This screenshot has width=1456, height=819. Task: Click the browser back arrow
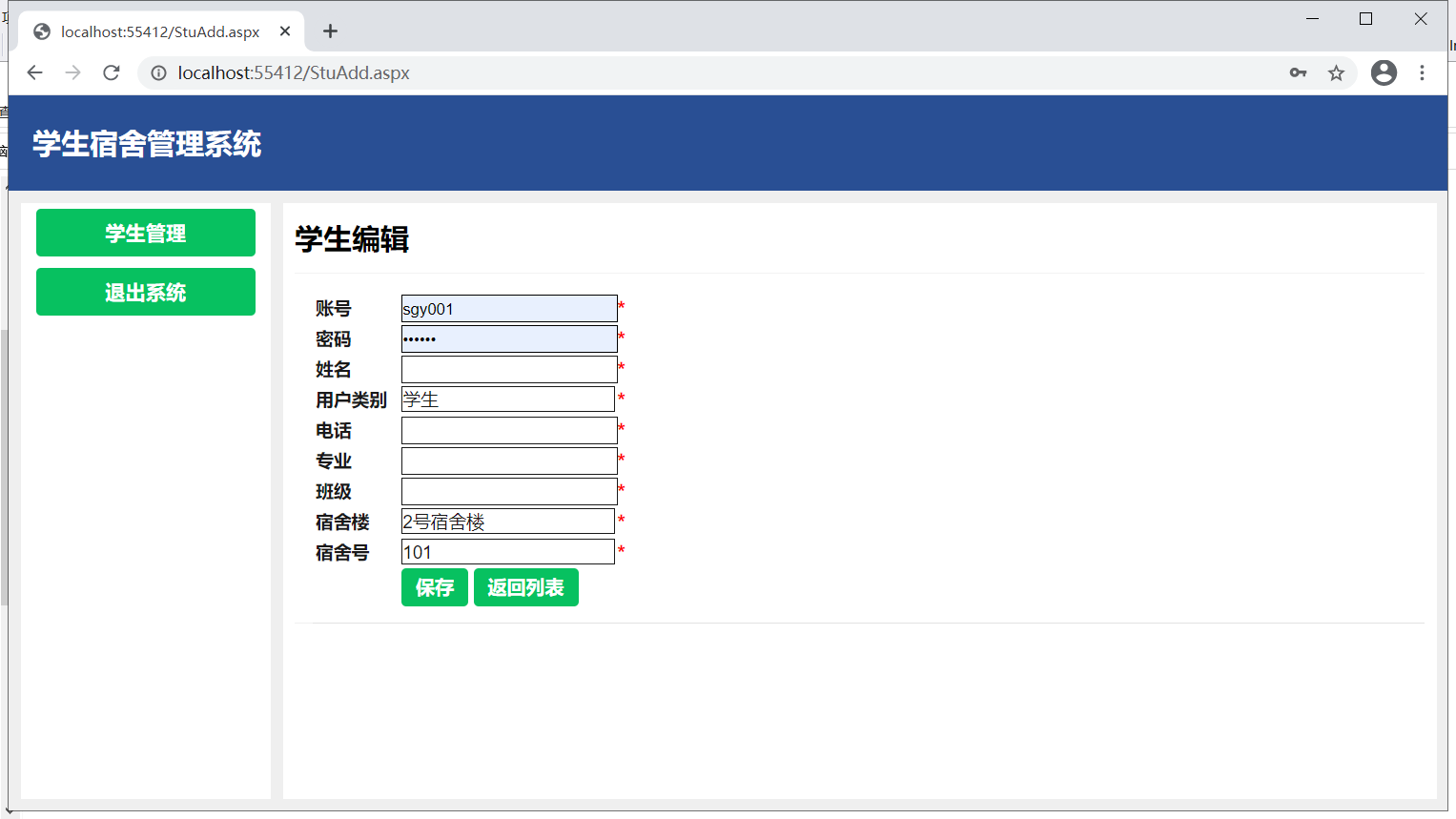[x=35, y=72]
